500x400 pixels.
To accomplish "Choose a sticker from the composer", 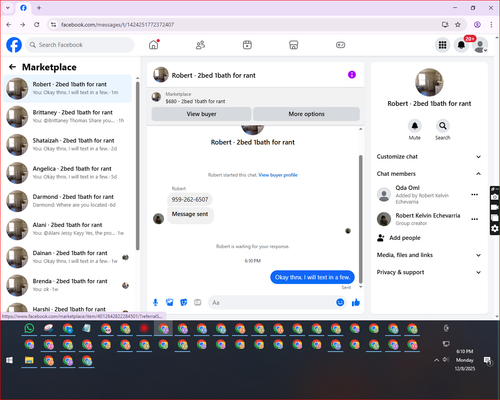I will pyautogui.click(x=184, y=302).
